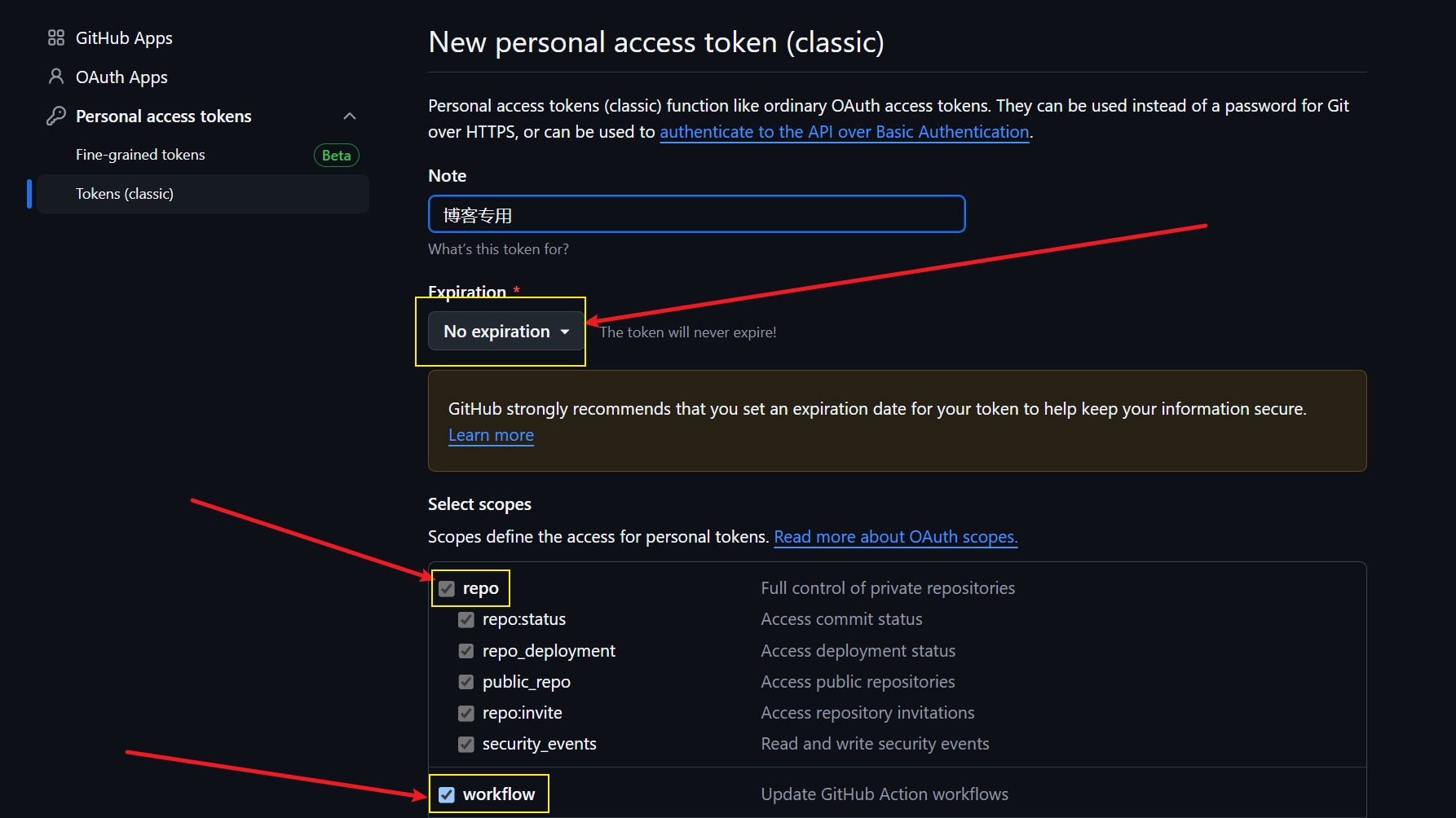Open the OAuth Apps settings page

tap(121, 77)
